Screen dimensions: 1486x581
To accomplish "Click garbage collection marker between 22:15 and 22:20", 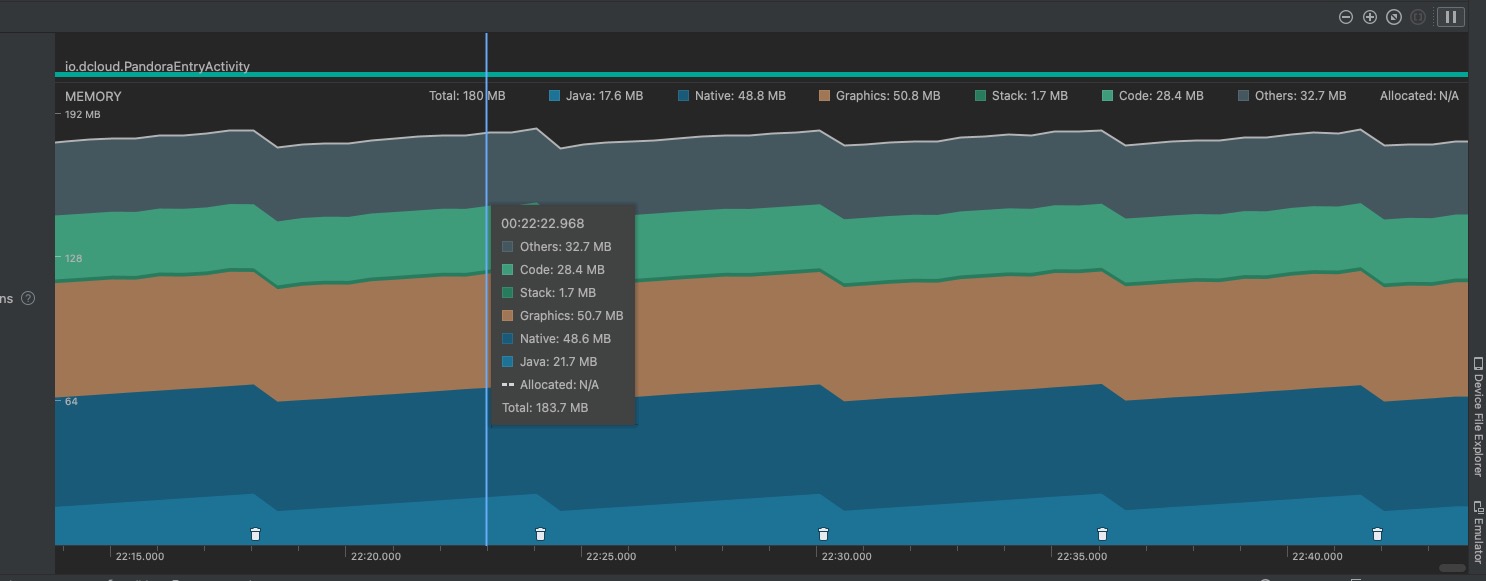I will [x=255, y=534].
